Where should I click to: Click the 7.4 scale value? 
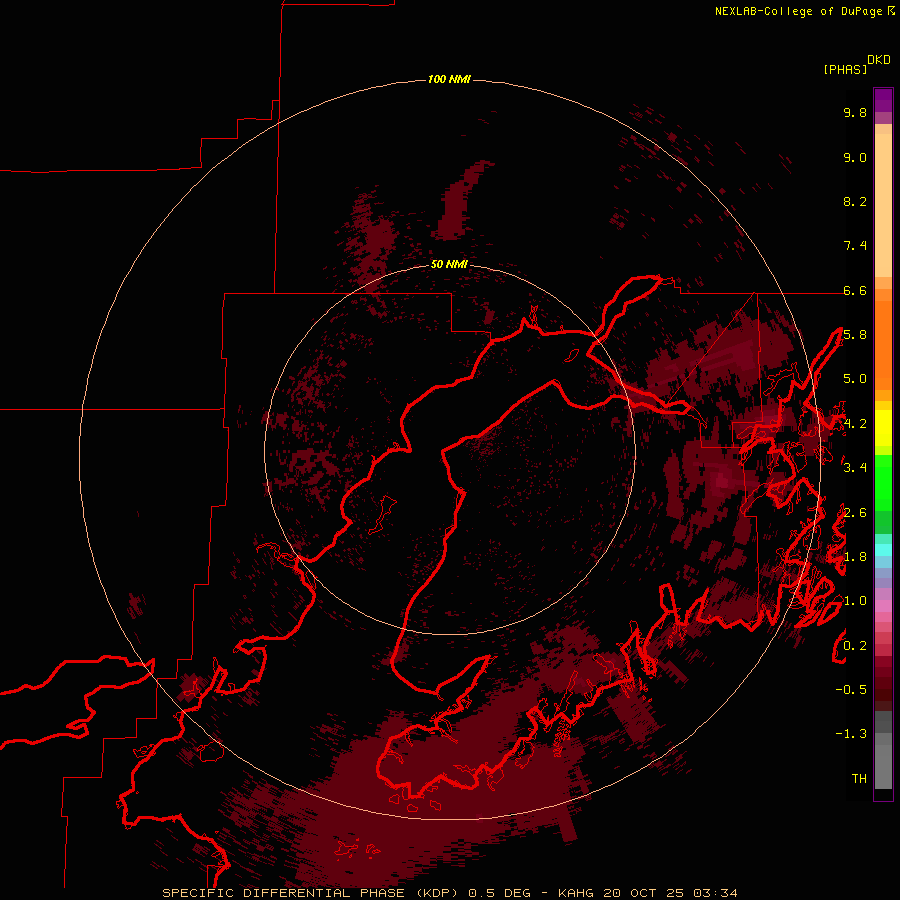pos(855,246)
